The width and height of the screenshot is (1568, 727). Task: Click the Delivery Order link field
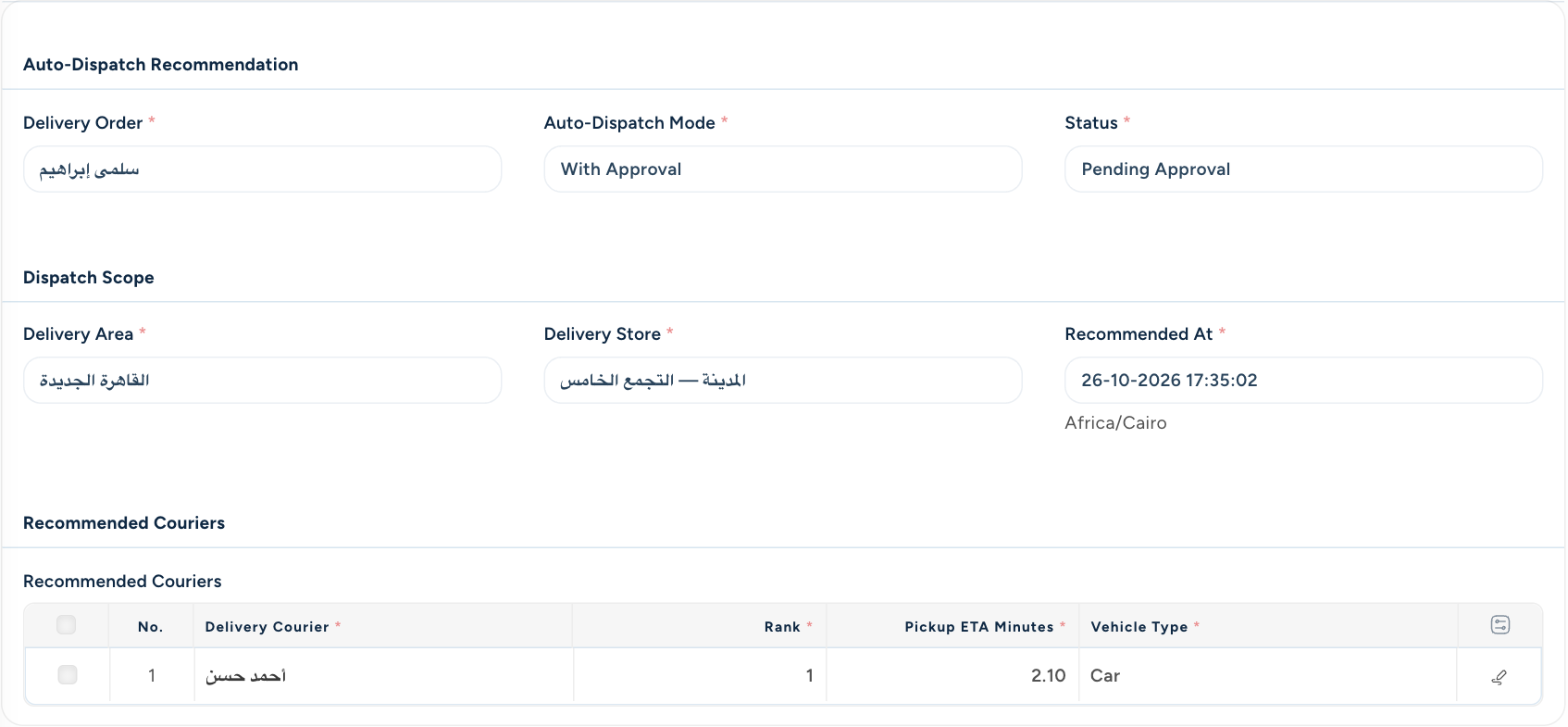(262, 169)
